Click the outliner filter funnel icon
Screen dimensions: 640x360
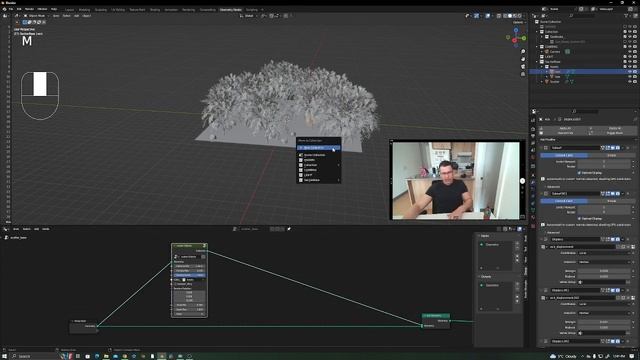point(626,16)
